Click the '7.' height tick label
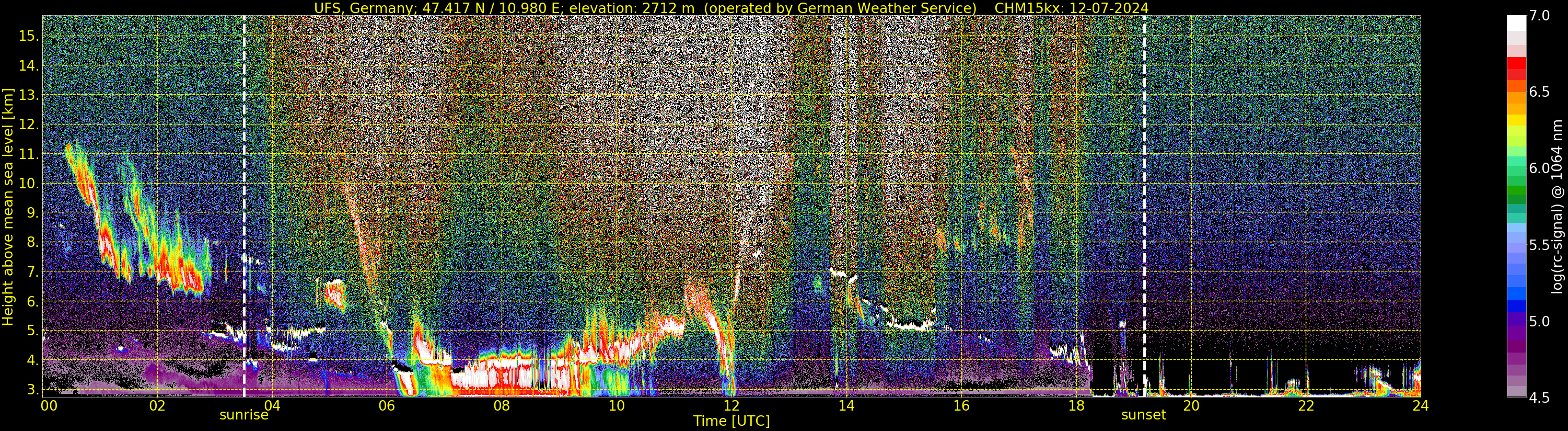The width and height of the screenshot is (1568, 431). pyautogui.click(x=33, y=272)
